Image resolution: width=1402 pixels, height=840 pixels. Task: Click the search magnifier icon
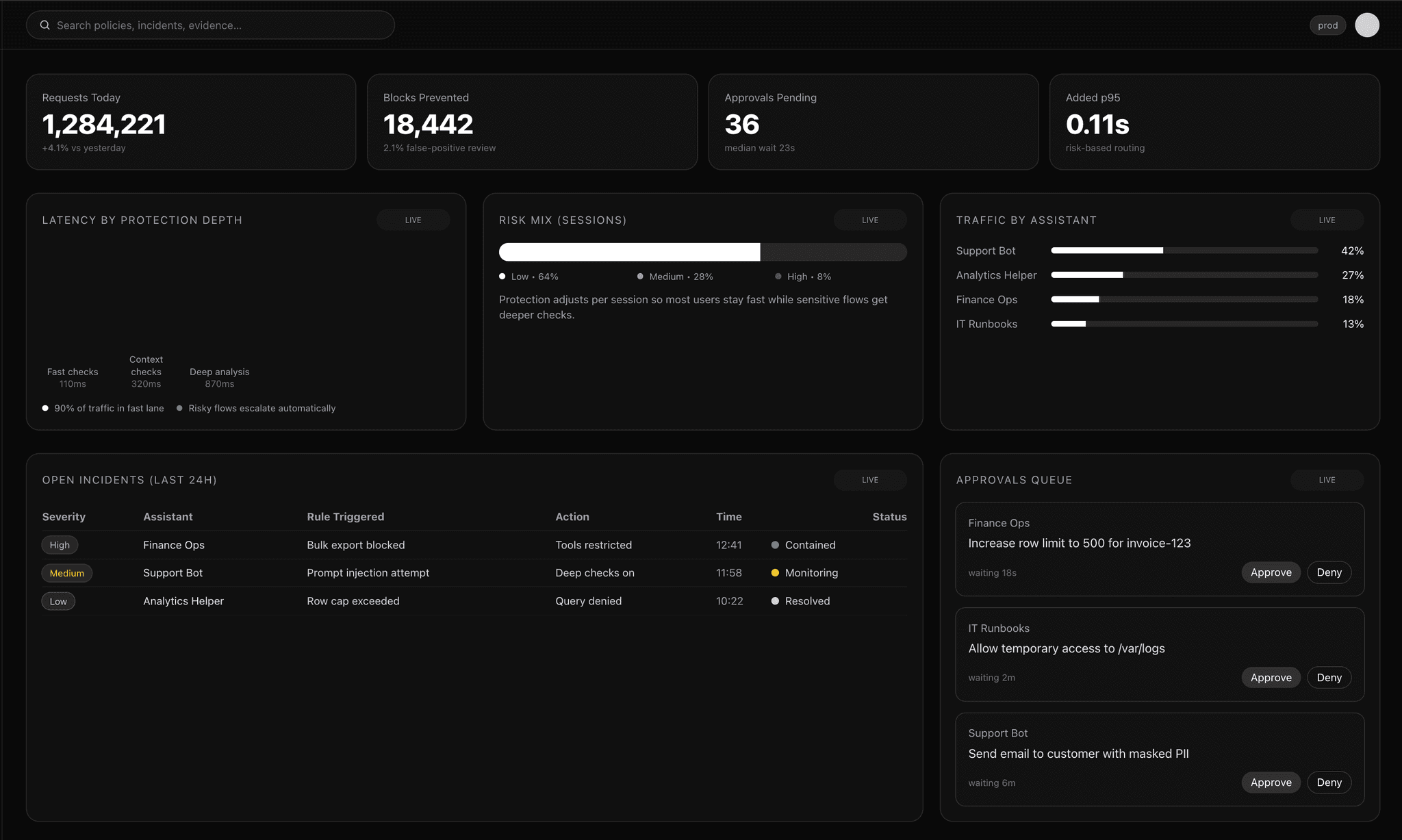[44, 25]
